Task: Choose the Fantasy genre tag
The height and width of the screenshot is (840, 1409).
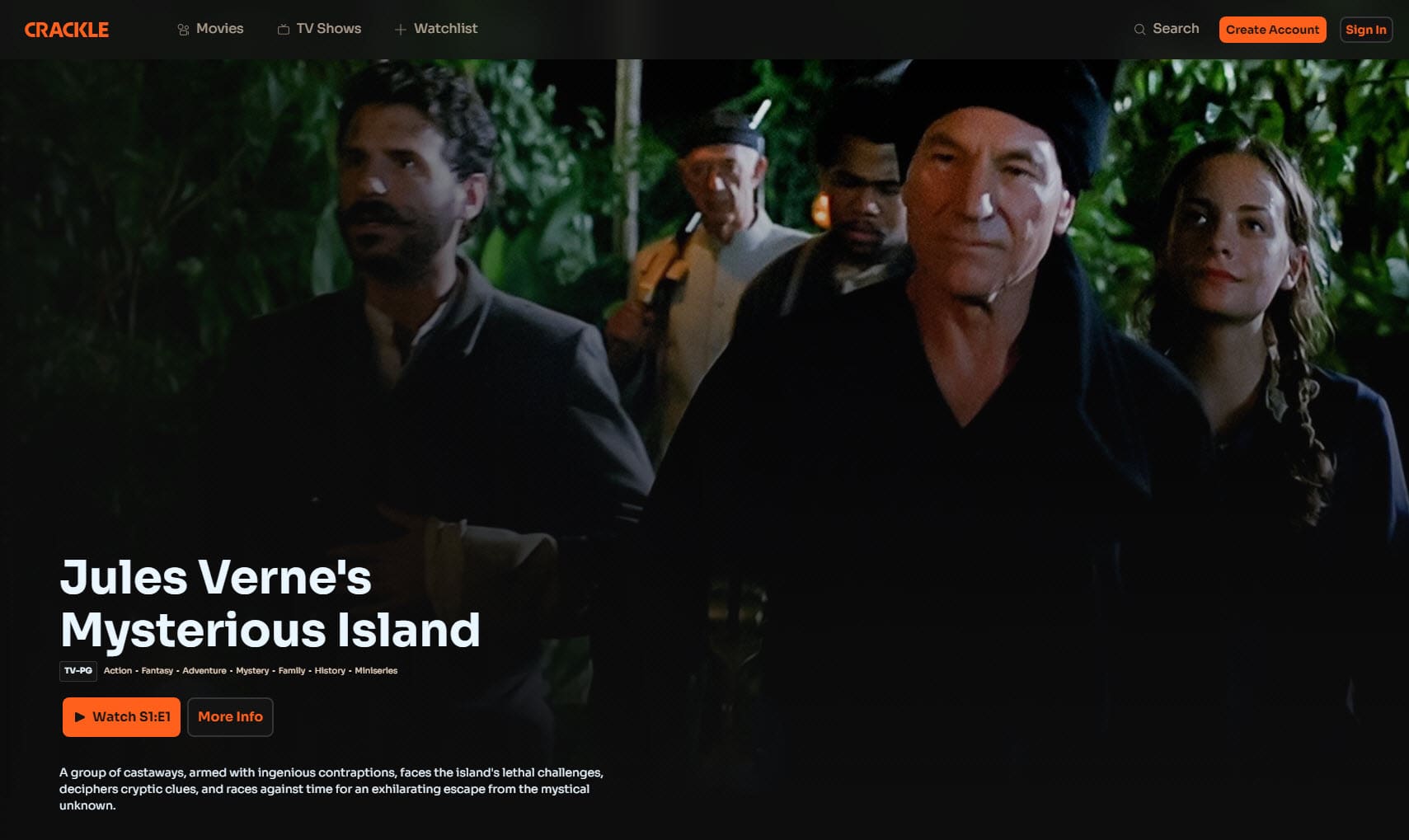Action: (x=157, y=671)
